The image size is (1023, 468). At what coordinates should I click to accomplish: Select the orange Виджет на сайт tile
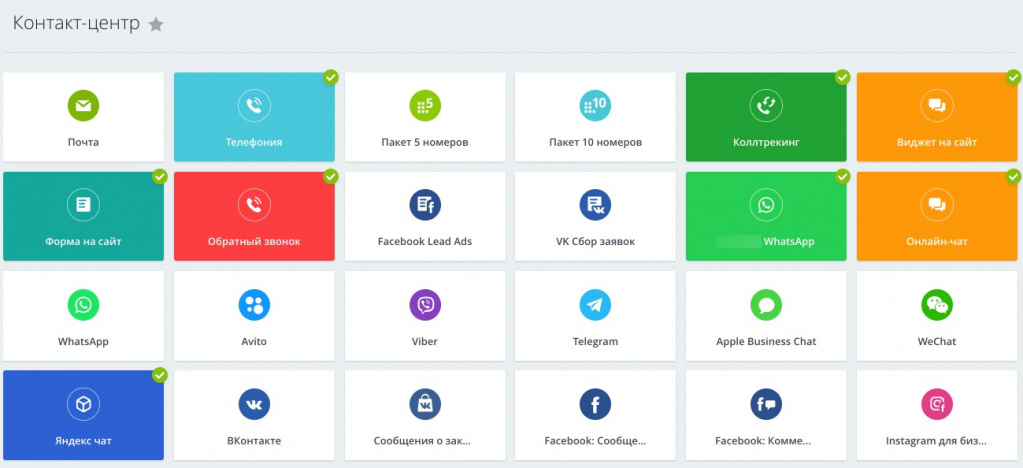point(936,117)
